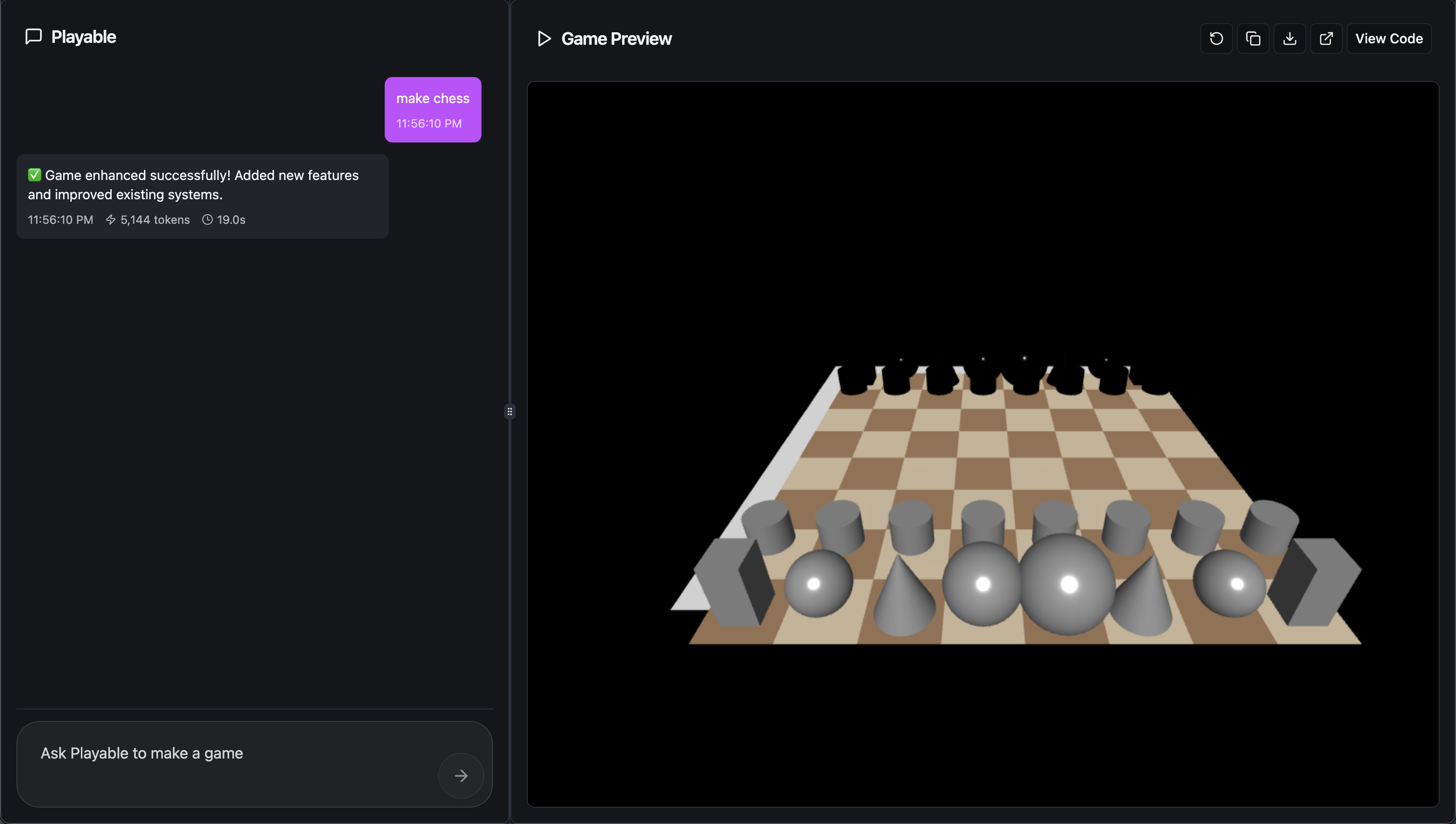Click the View Code button
The height and width of the screenshot is (824, 1456).
1389,39
